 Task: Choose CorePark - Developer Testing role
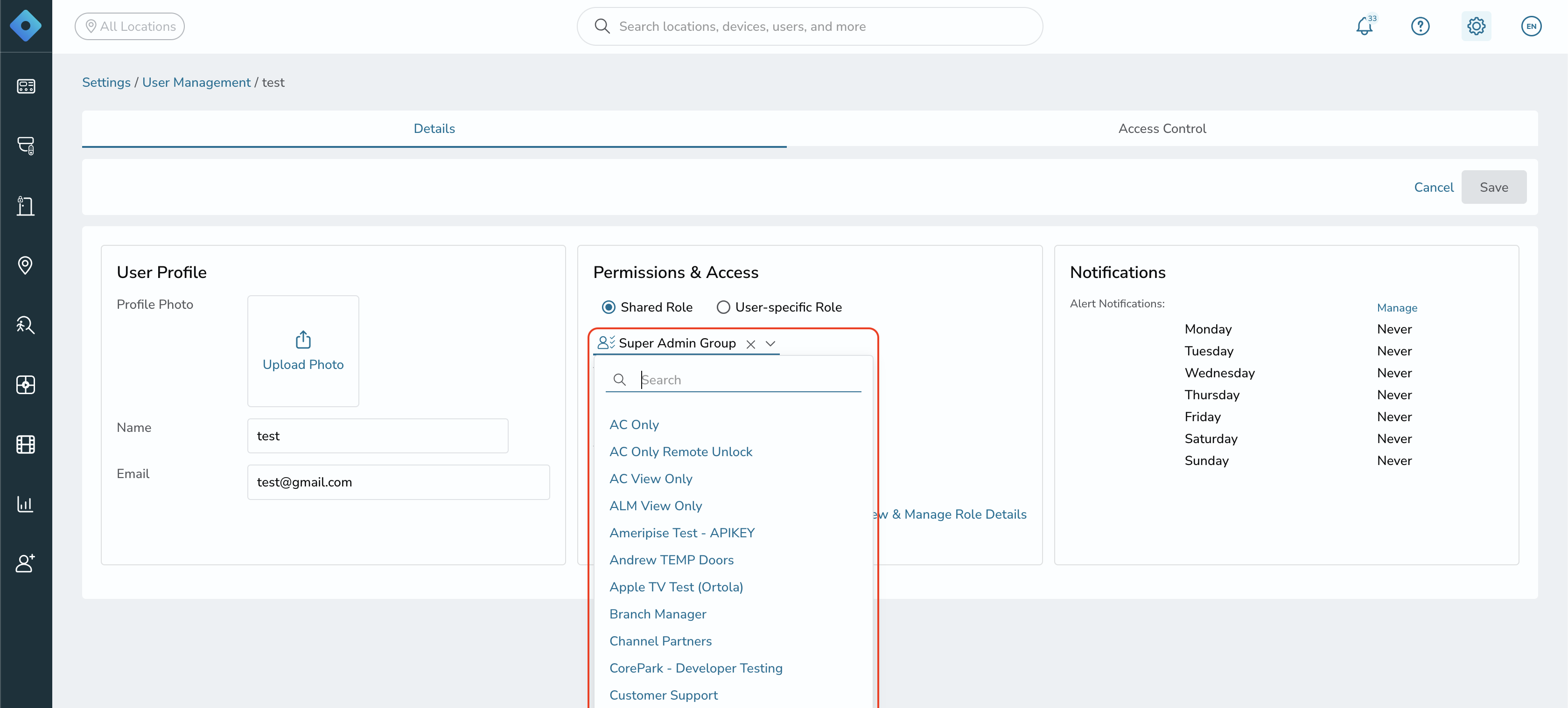tap(696, 668)
